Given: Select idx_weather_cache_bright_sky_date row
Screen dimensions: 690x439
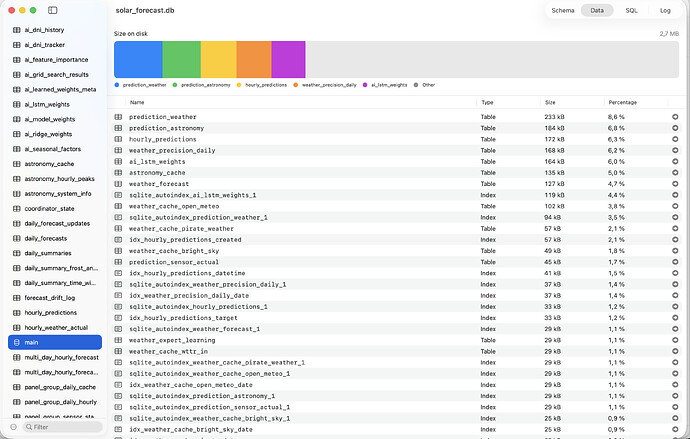Looking at the screenshot, I should (x=396, y=429).
